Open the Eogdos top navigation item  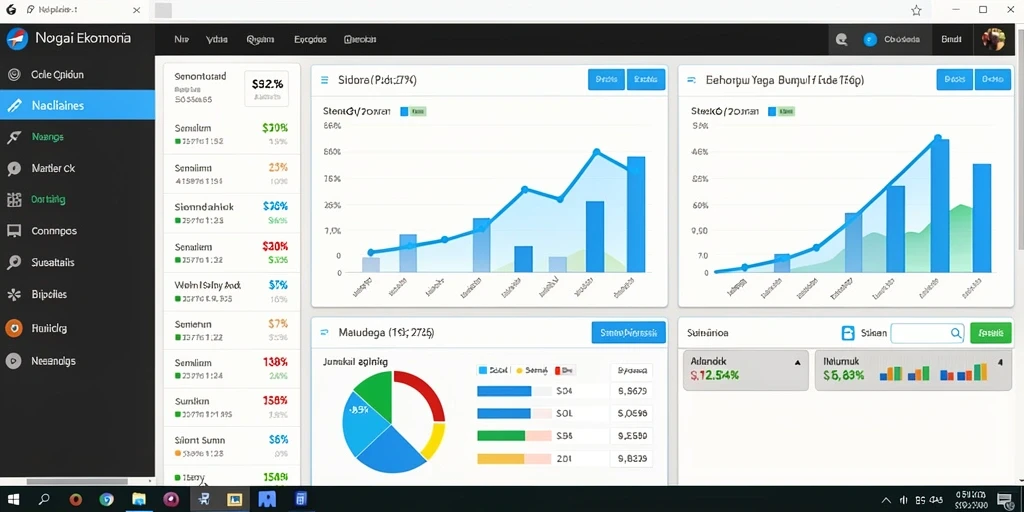tap(310, 39)
